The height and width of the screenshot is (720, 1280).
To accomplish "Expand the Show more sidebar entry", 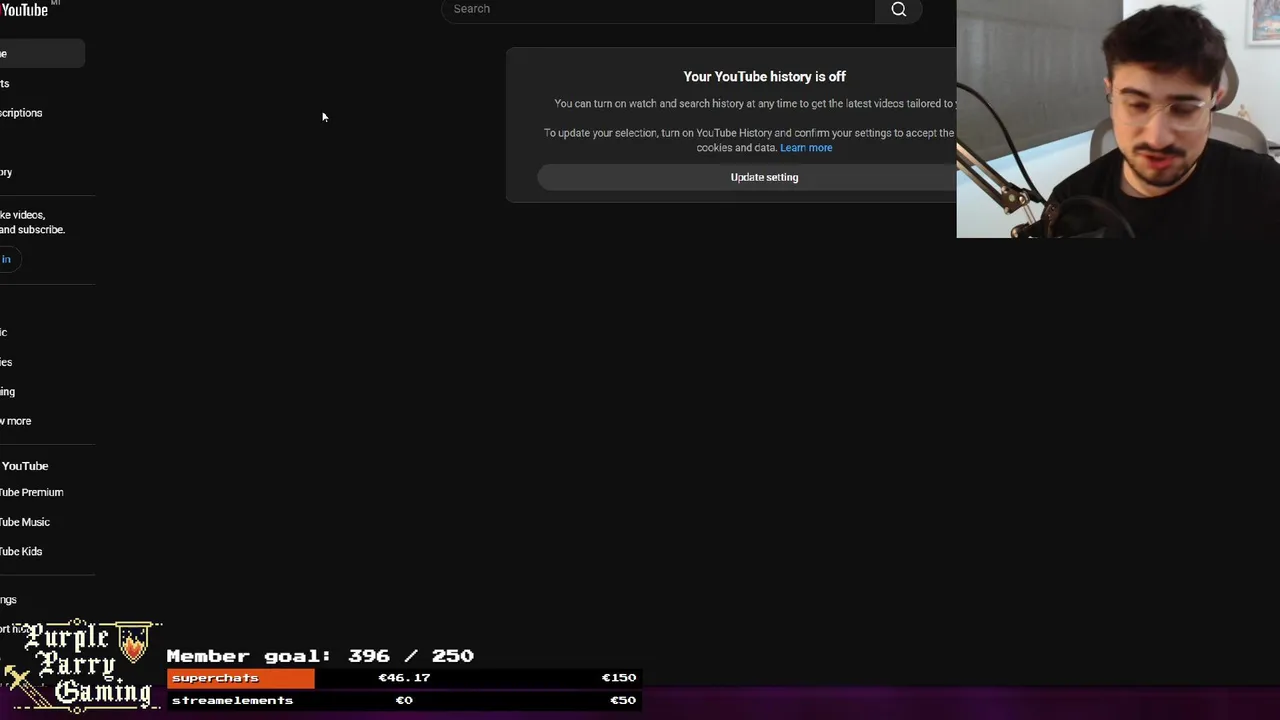I will pyautogui.click(x=16, y=421).
